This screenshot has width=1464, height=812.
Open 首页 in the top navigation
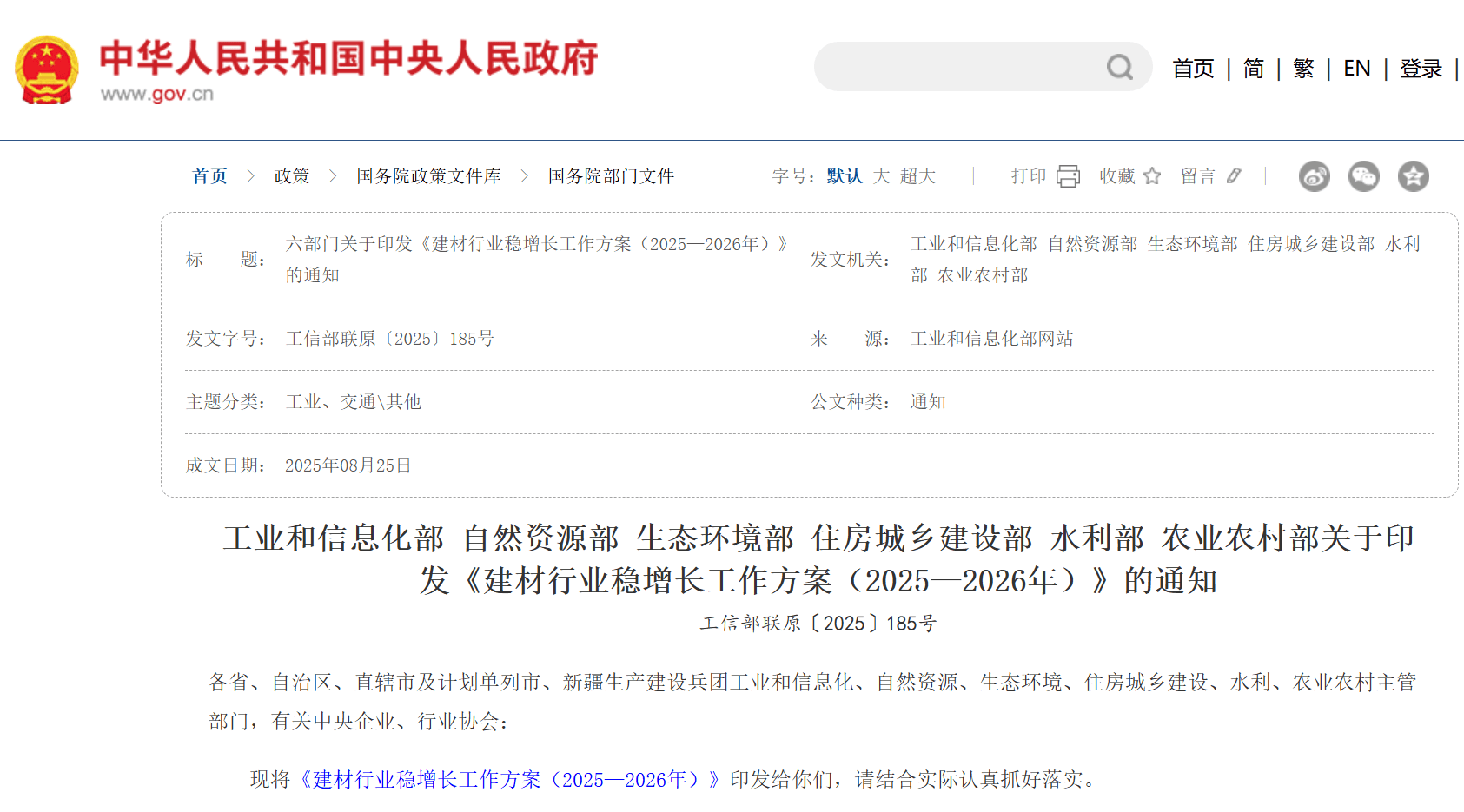click(1193, 69)
